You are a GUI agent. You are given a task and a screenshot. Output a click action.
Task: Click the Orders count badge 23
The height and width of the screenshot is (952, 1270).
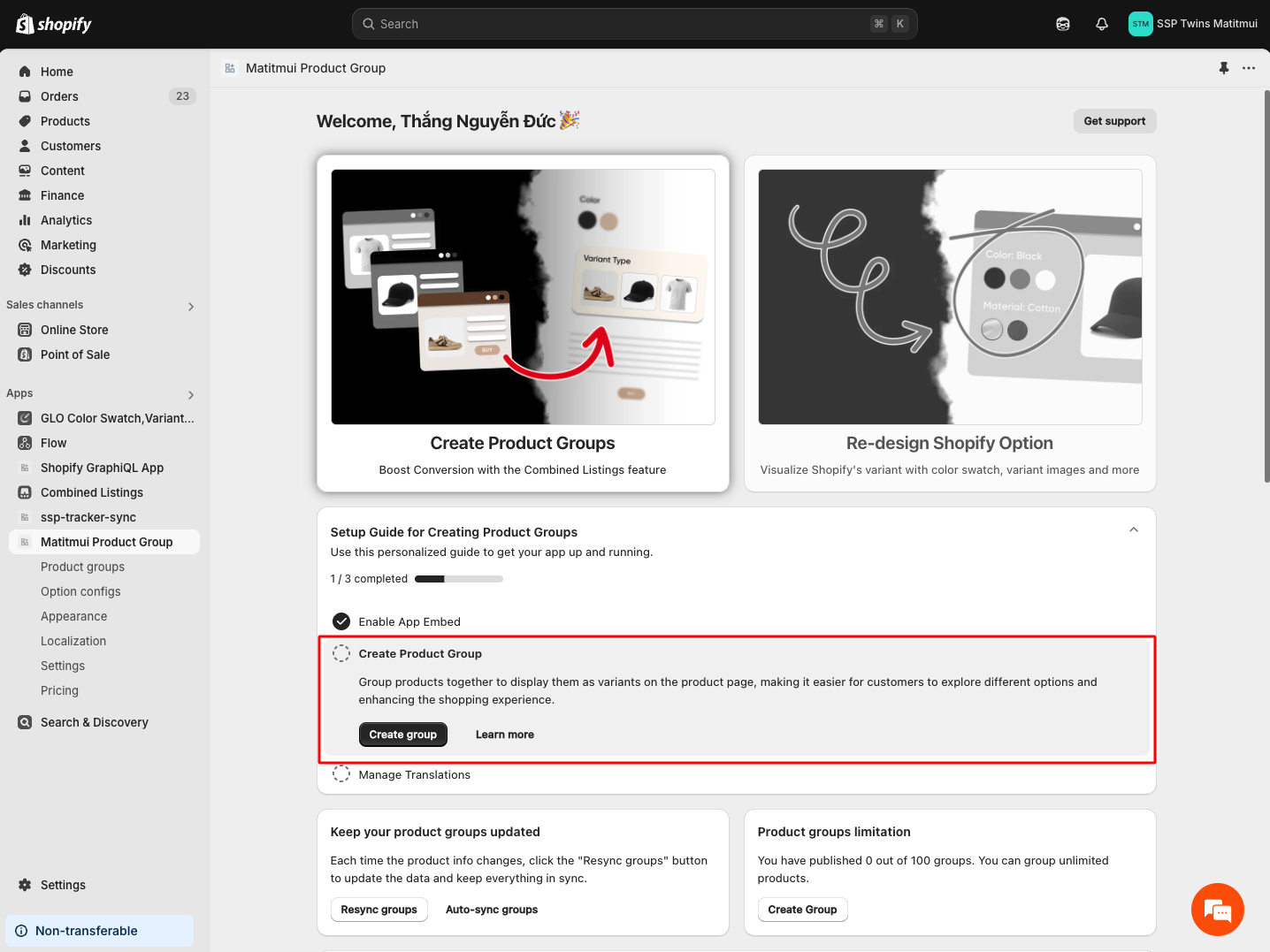tap(182, 96)
